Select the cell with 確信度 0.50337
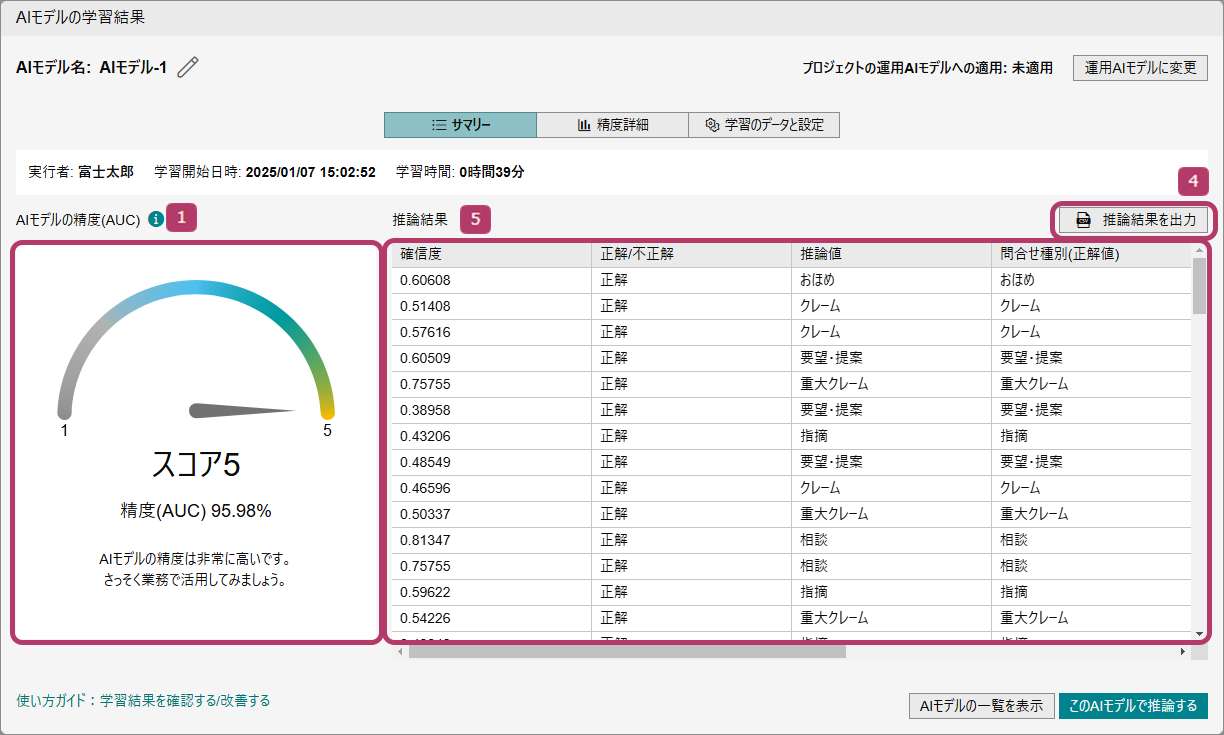The height and width of the screenshot is (735, 1224). click(x=491, y=514)
